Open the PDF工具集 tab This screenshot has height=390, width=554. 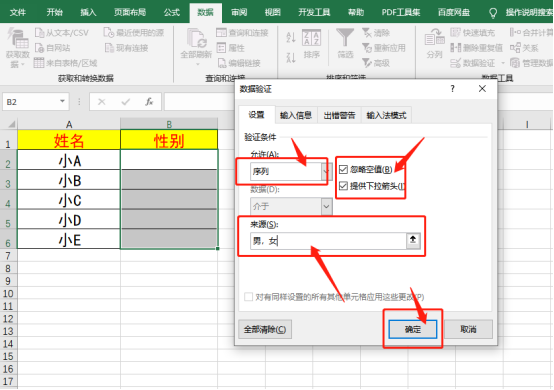point(401,12)
